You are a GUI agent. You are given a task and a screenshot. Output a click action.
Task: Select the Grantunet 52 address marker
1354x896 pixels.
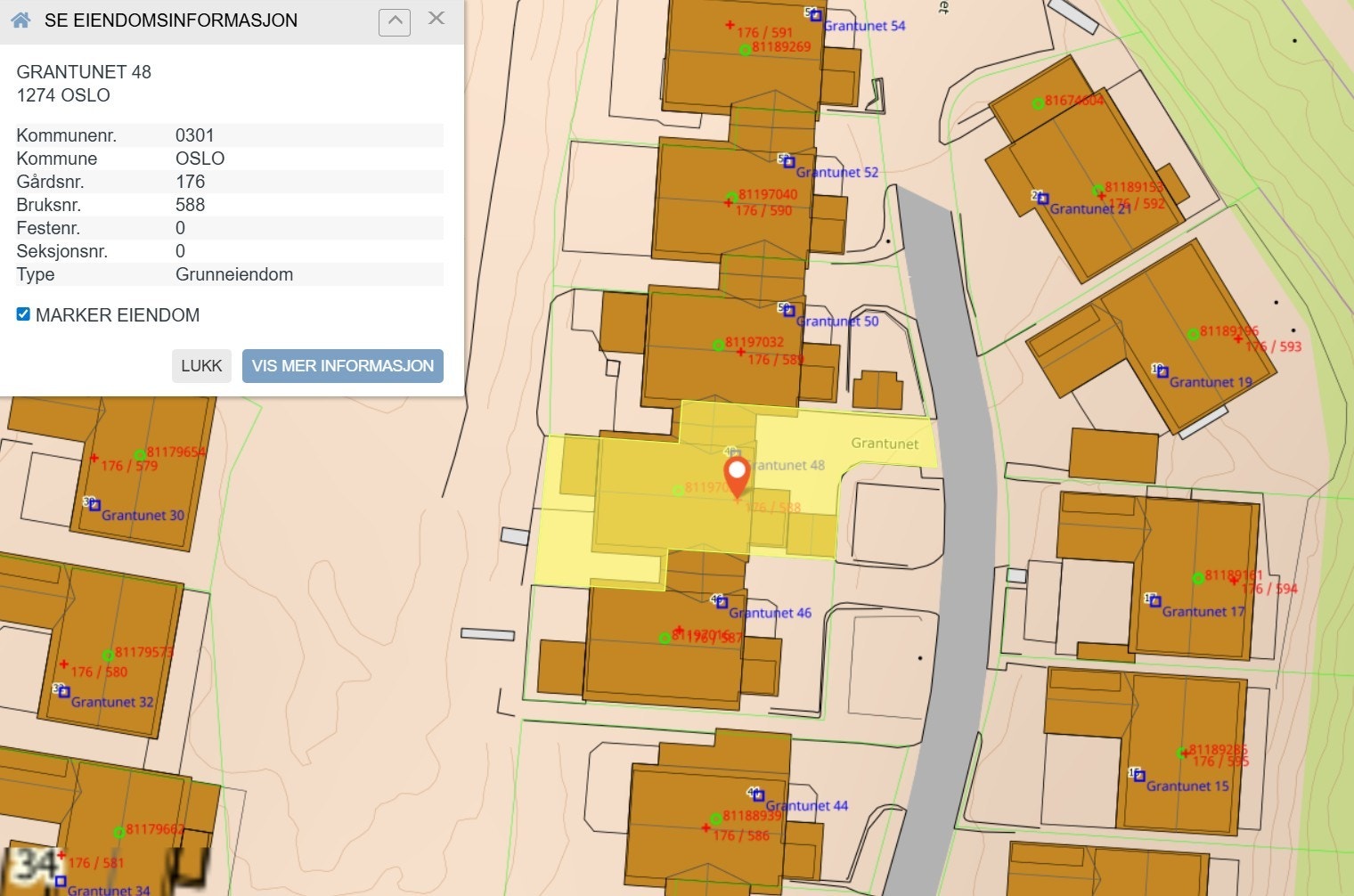[x=788, y=162]
